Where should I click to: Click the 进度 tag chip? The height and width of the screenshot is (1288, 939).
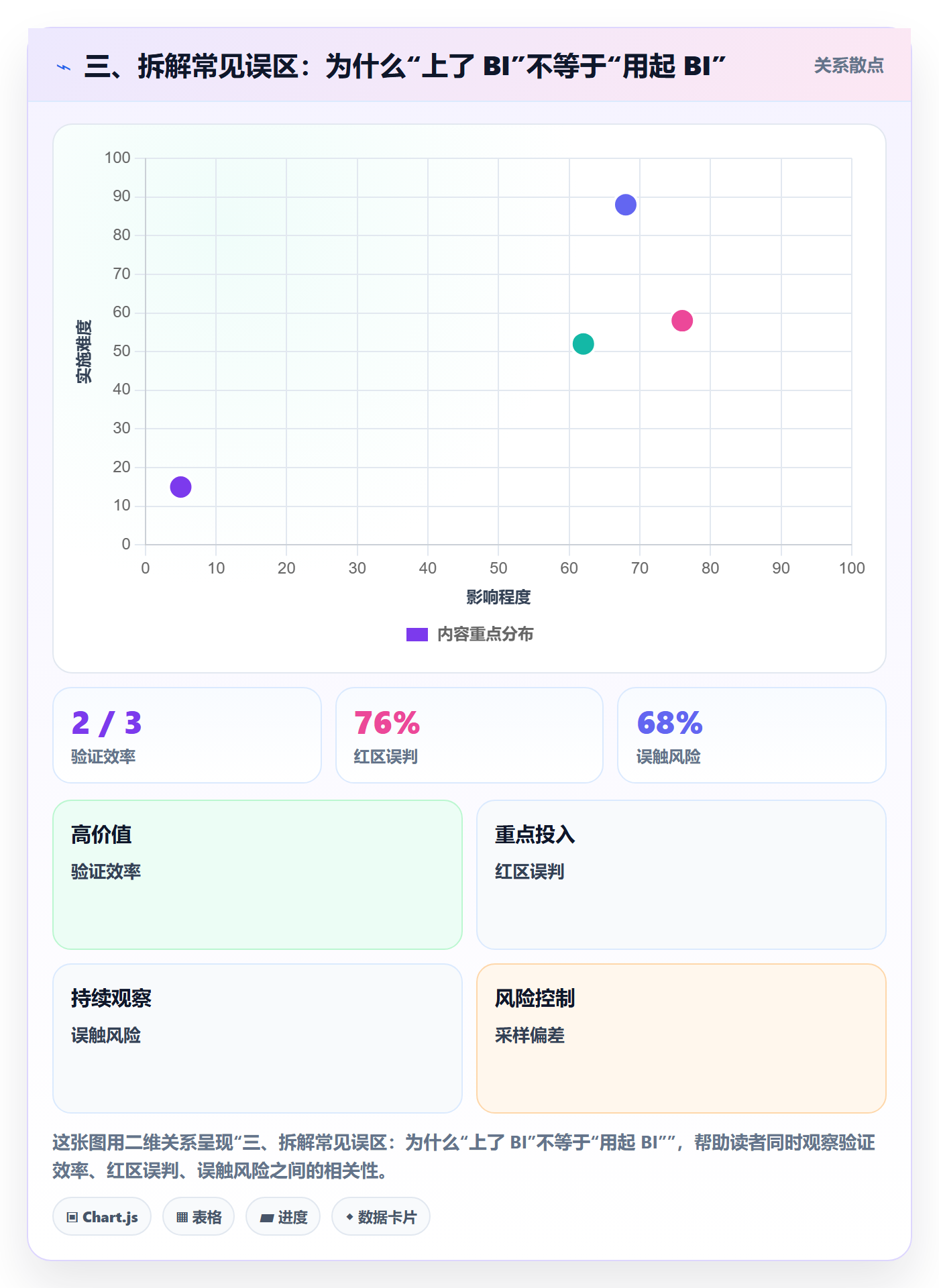coord(283,1217)
